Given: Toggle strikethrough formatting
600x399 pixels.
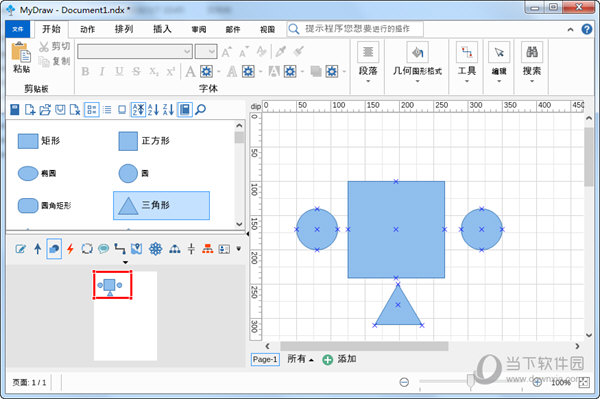Looking at the screenshot, I should coord(136,72).
